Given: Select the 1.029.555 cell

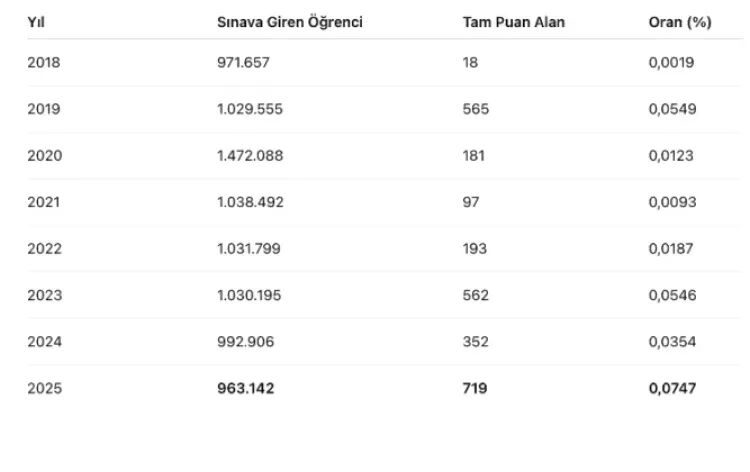Looking at the screenshot, I should pos(250,109).
